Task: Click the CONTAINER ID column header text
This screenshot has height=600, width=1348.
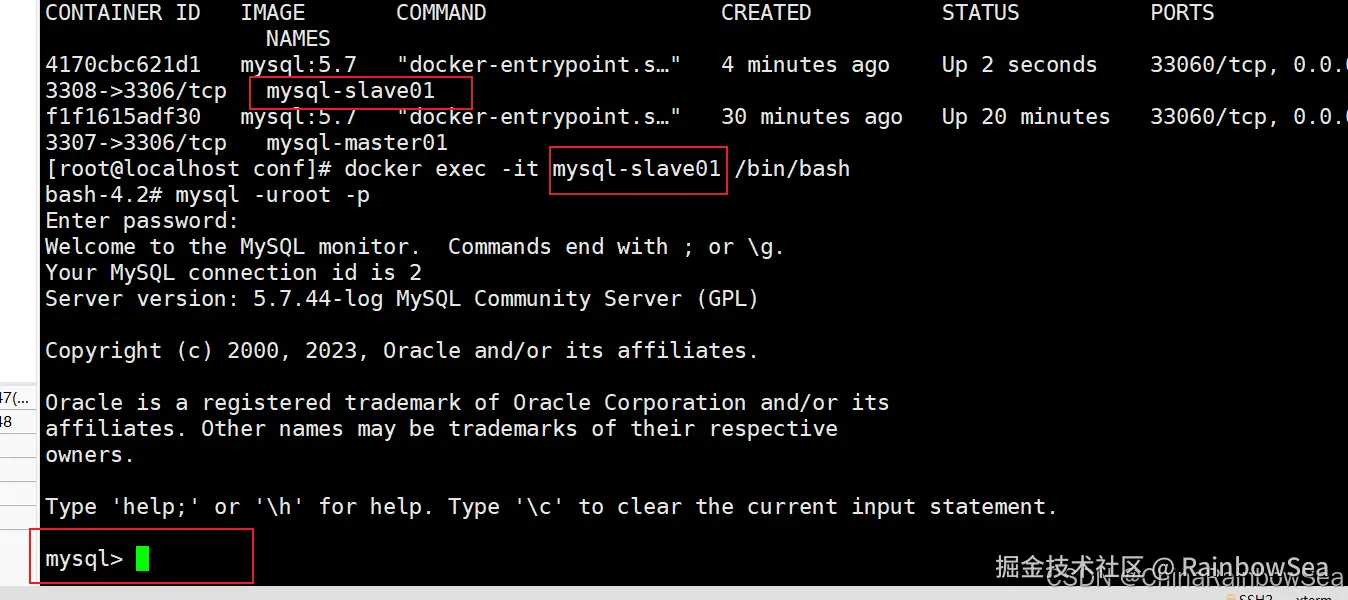Action: pos(122,13)
